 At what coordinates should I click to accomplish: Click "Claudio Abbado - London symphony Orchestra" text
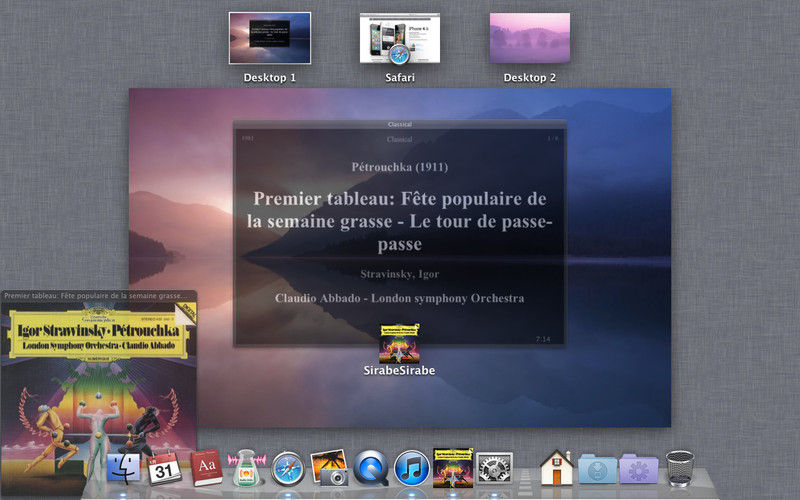click(399, 298)
